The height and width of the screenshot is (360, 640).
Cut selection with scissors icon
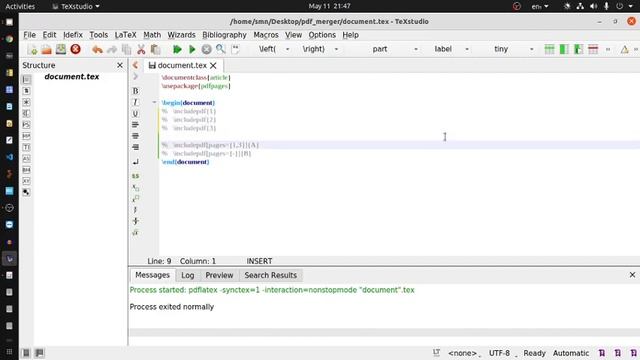[x=141, y=49]
